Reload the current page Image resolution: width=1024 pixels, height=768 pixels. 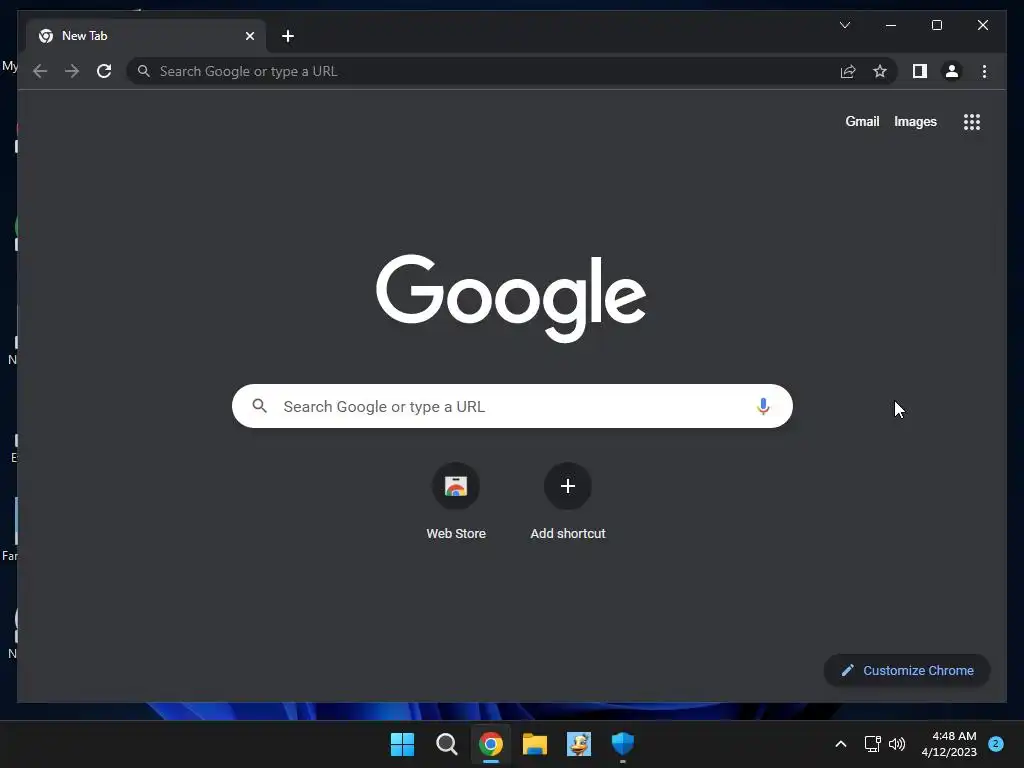click(x=104, y=71)
